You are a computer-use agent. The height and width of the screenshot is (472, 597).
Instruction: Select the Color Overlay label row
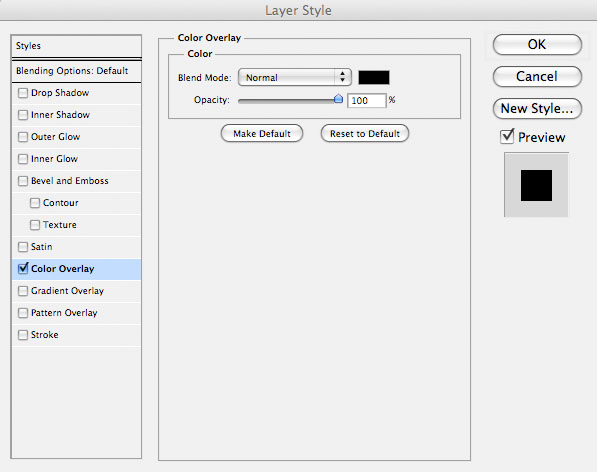pos(77,269)
